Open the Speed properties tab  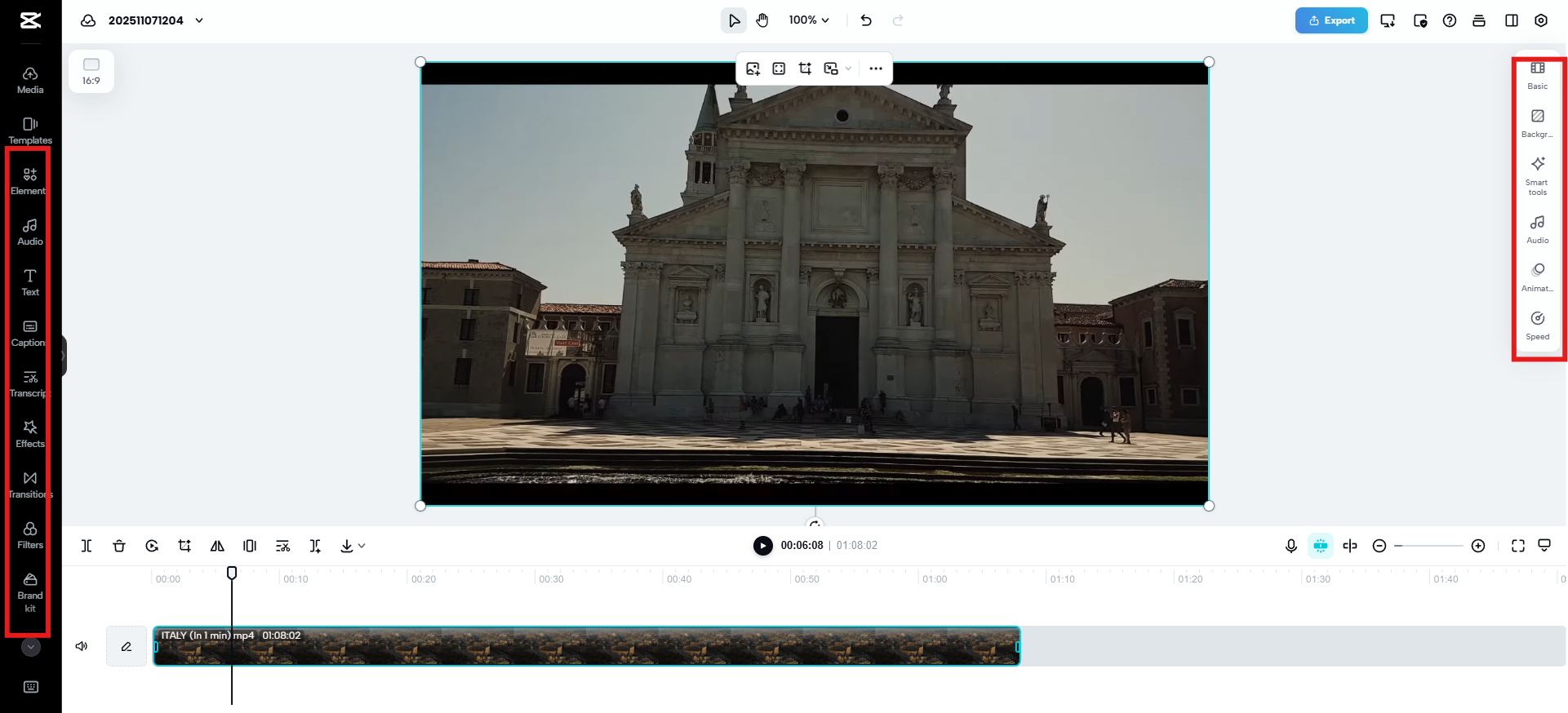[x=1538, y=325]
